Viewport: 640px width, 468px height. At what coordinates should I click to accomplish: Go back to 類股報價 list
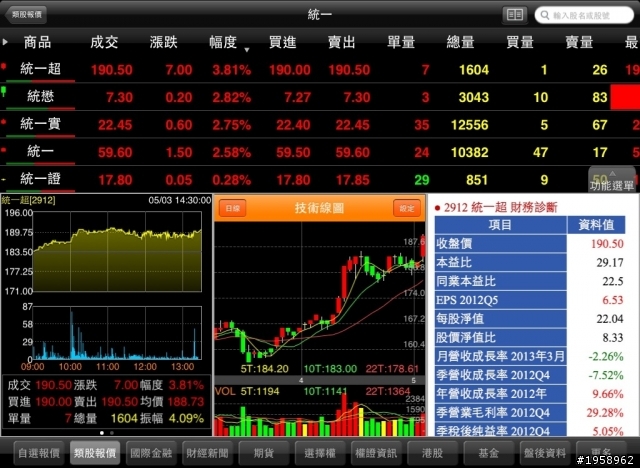pos(27,15)
